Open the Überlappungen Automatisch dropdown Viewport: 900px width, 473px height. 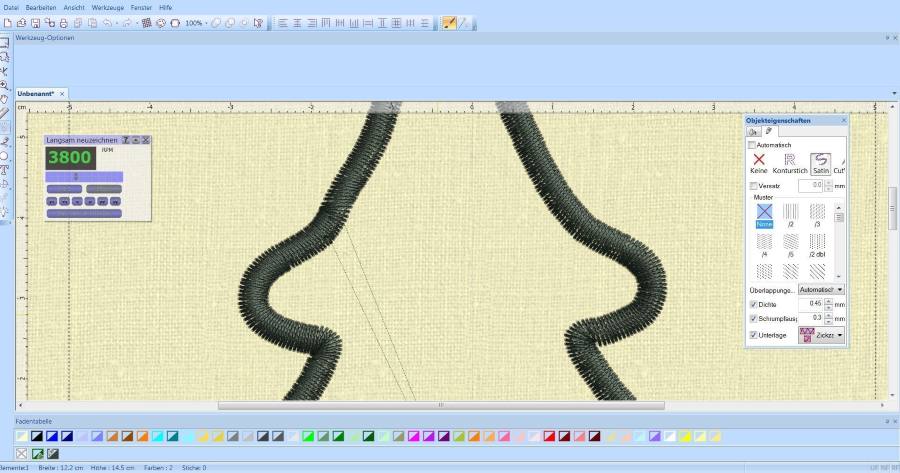click(x=821, y=290)
